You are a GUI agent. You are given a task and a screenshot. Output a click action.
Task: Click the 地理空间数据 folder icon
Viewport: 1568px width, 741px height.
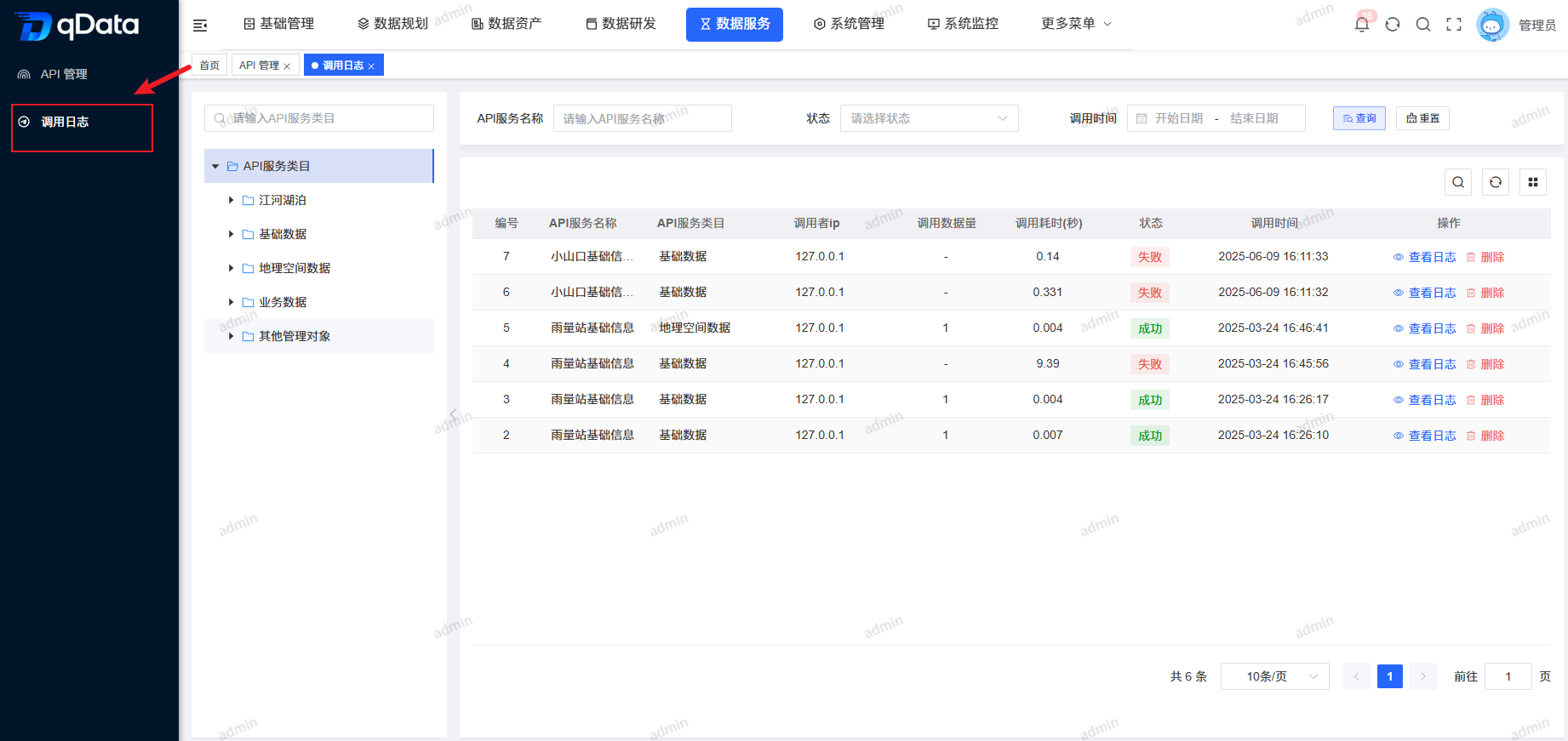pos(249,268)
